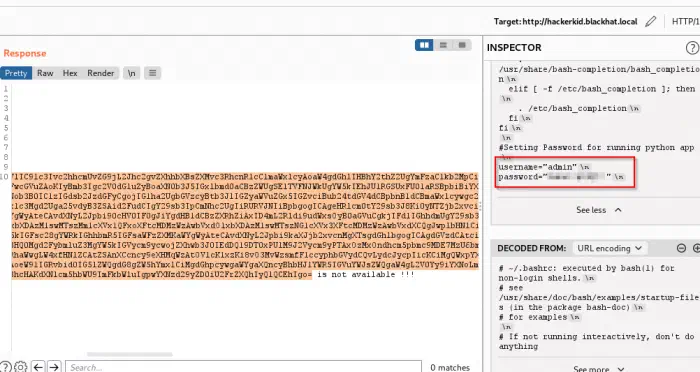Collapse the decoded section with minus icon
The height and width of the screenshot is (372, 700).
pyautogui.click(x=681, y=248)
